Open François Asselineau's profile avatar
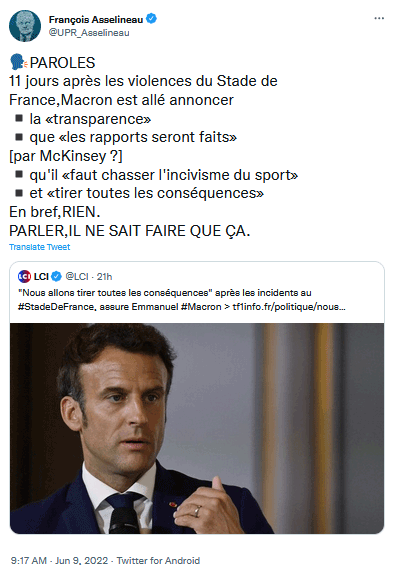Image resolution: width=394 pixels, height=573 pixels. click(25, 26)
